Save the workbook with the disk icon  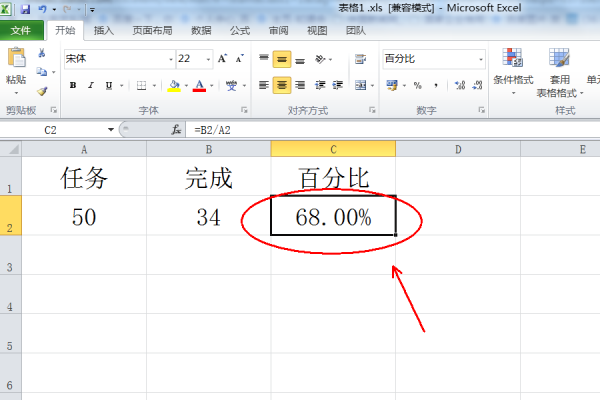(25, 9)
